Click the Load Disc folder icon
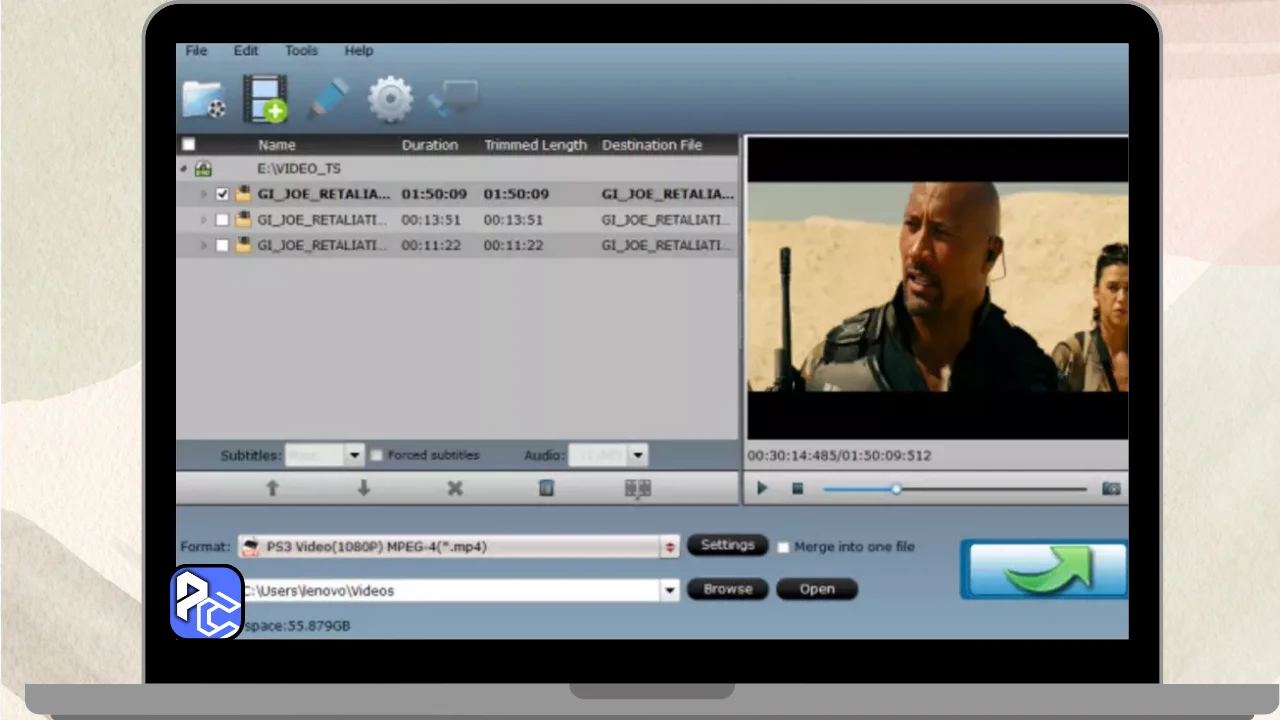Image resolution: width=1280 pixels, height=720 pixels. tap(205, 99)
